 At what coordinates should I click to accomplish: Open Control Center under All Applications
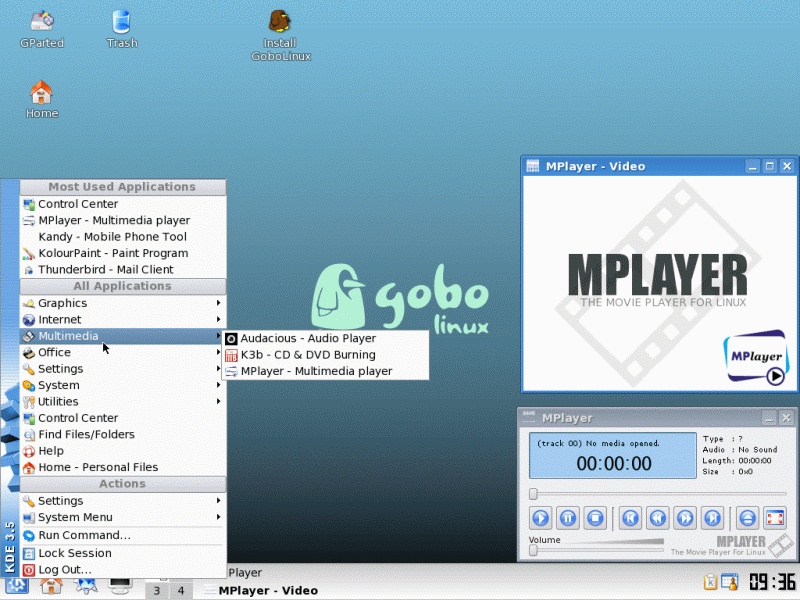pos(123,418)
